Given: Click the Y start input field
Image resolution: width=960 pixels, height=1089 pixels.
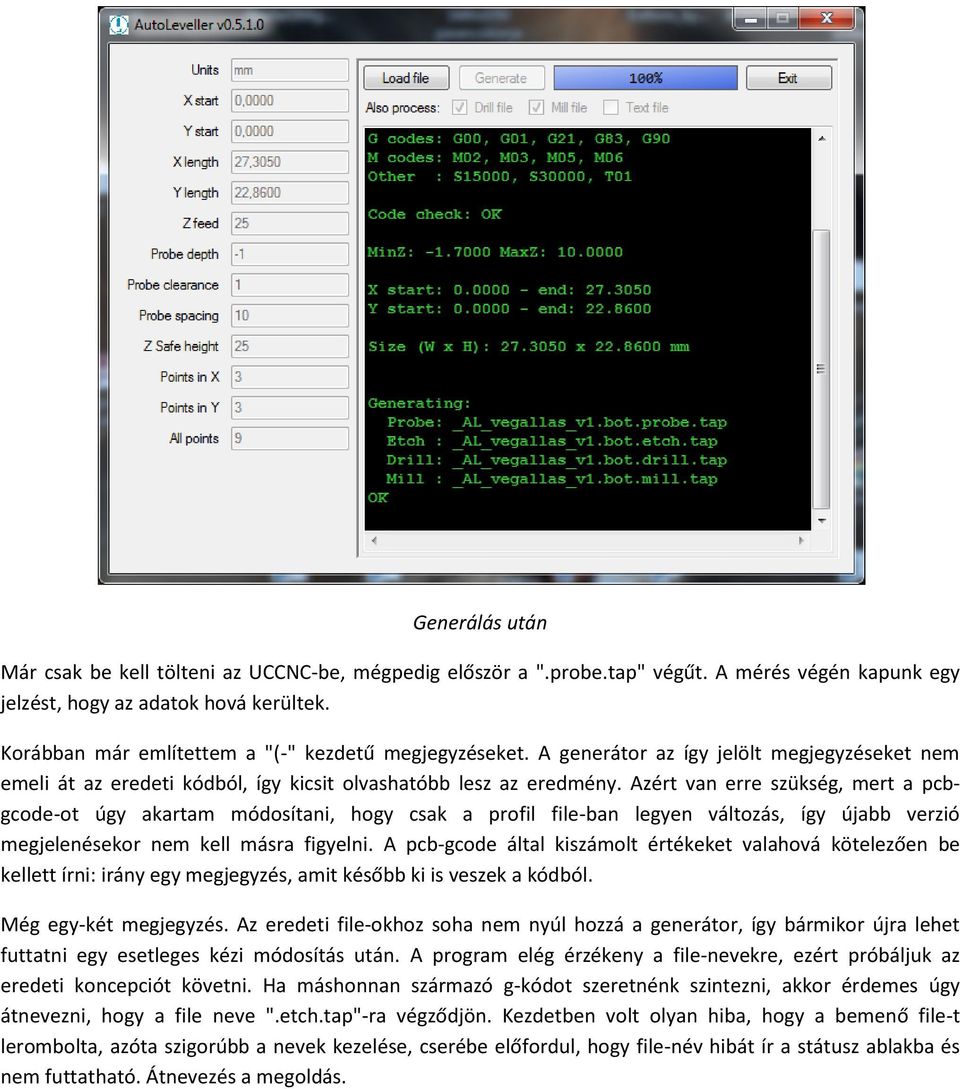Looking at the screenshot, I should coord(290,131).
